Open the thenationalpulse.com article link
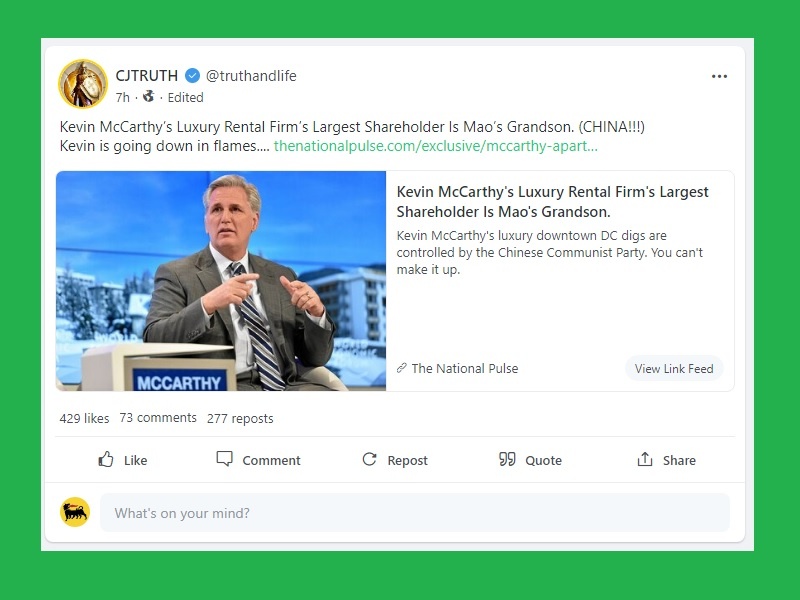The height and width of the screenshot is (600, 800). coord(436,146)
